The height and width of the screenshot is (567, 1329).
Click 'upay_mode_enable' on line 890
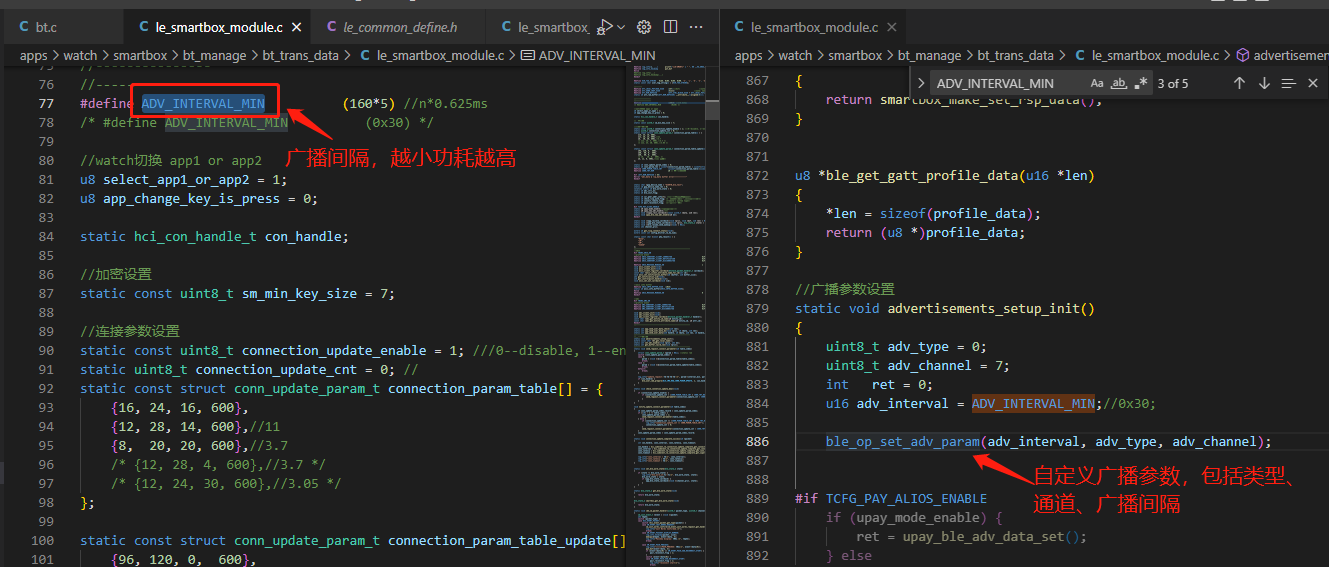click(917, 517)
